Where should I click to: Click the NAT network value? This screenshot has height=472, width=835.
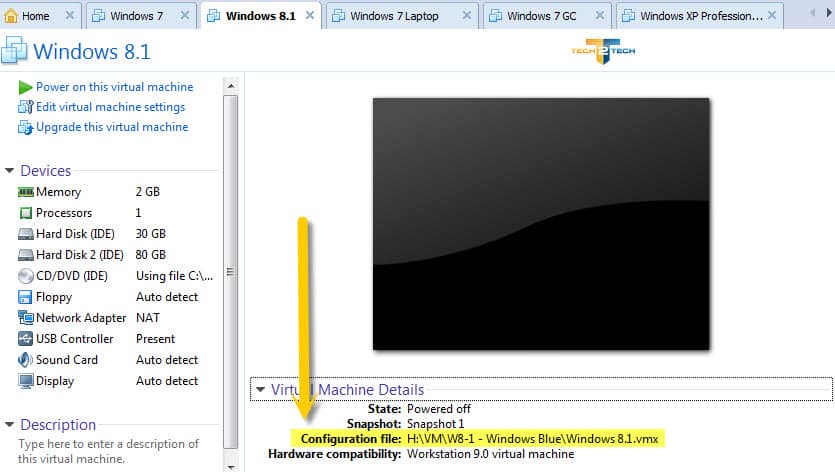148,318
